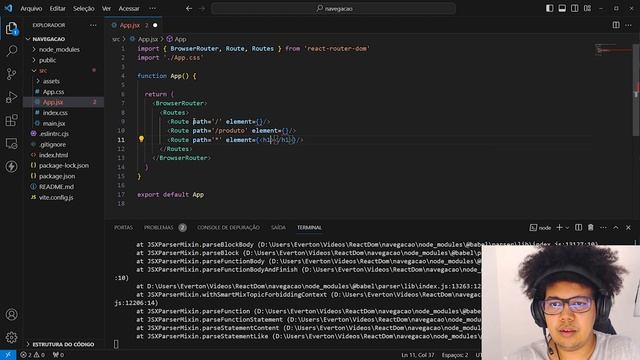The width and height of the screenshot is (640, 360).
Task: Open the Extensions view icon
Action: 11,120
